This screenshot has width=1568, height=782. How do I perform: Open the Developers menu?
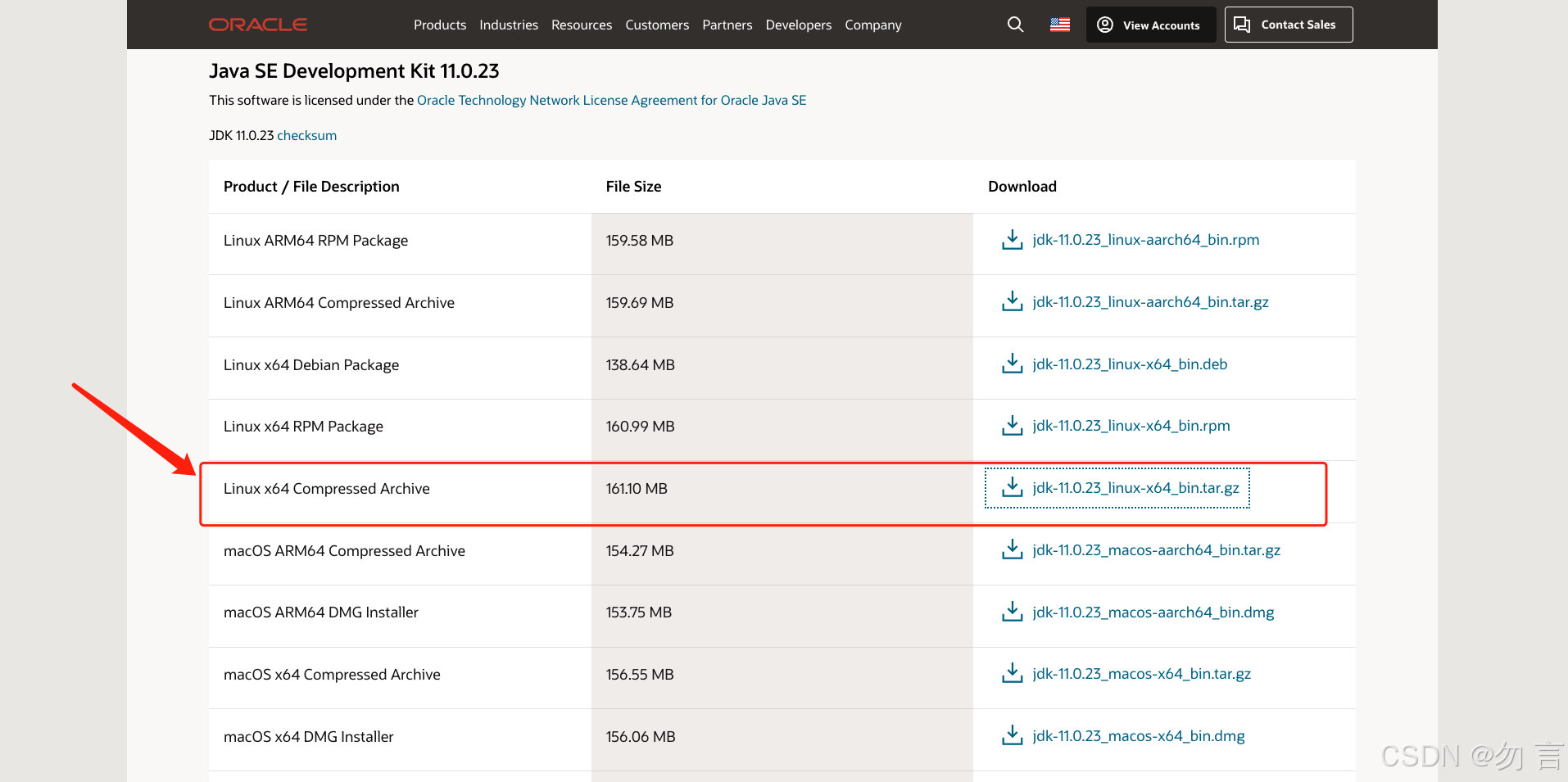(799, 25)
